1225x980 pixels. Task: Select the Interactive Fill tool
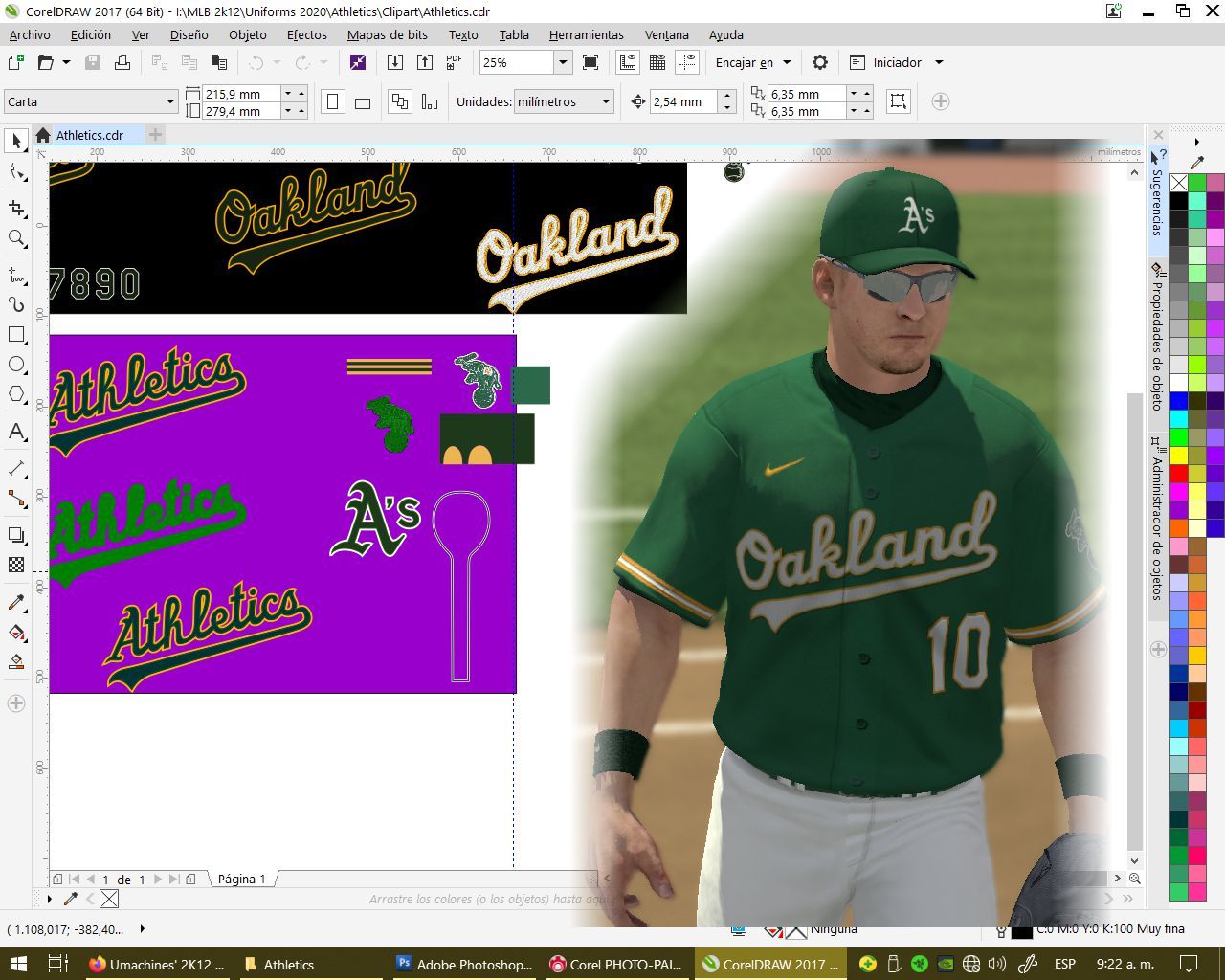16,632
